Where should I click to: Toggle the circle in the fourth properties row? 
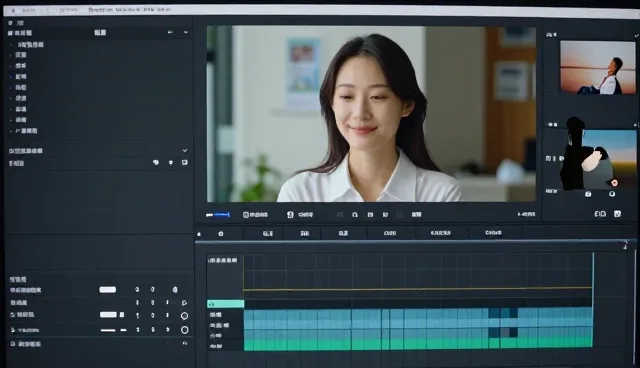click(x=184, y=330)
